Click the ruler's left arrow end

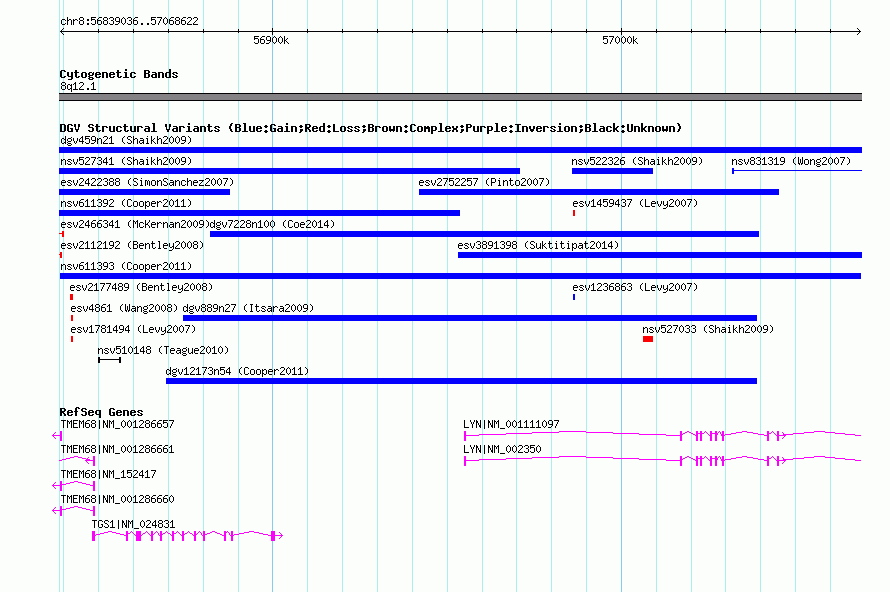coord(62,31)
